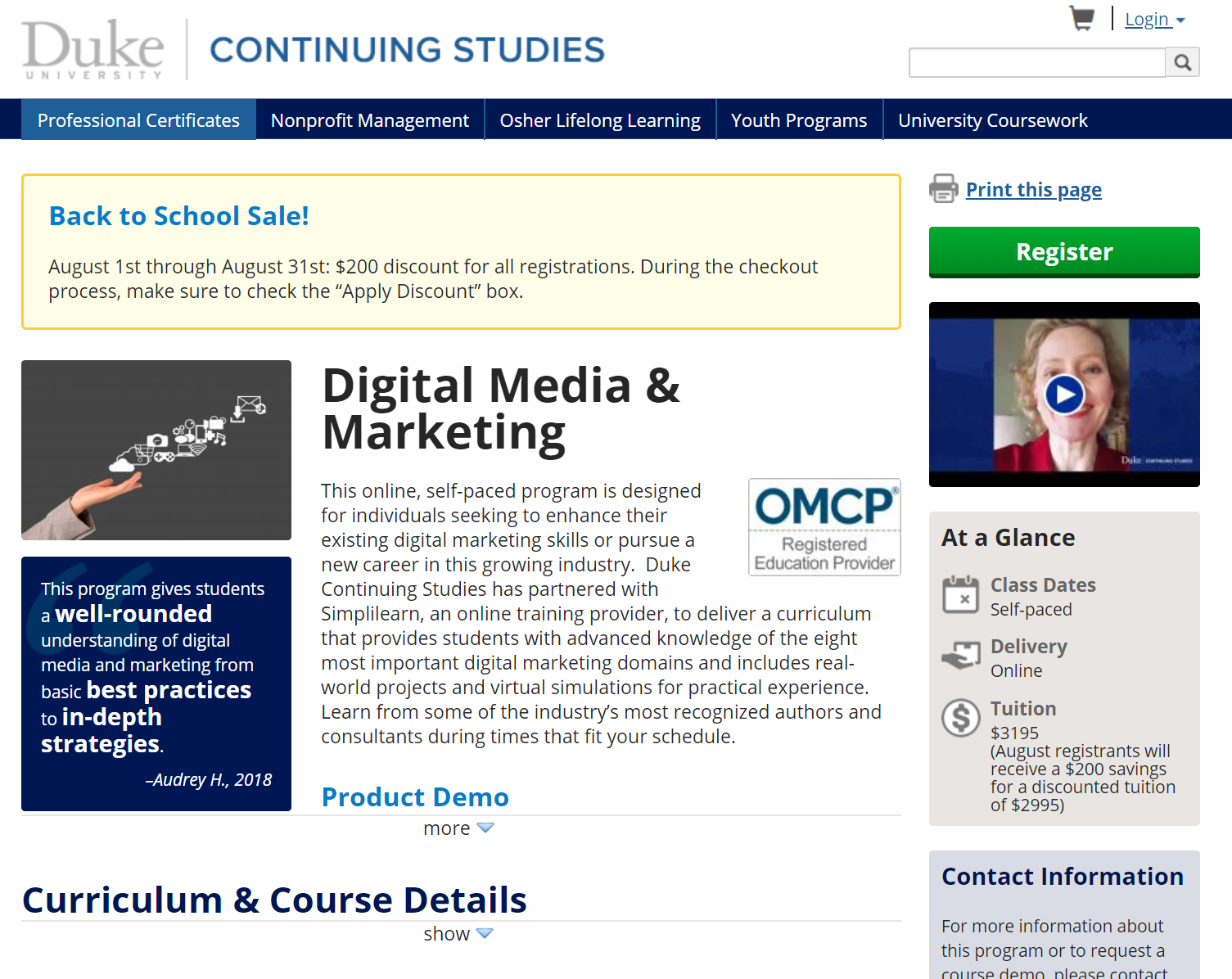Viewport: 1232px width, 979px height.
Task: Focus the site search input field
Action: coord(1037,62)
